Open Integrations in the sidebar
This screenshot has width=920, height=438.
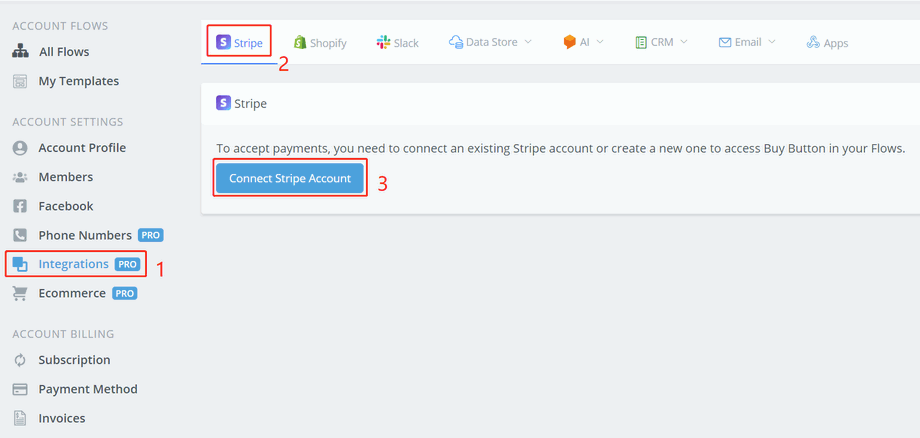tap(73, 264)
